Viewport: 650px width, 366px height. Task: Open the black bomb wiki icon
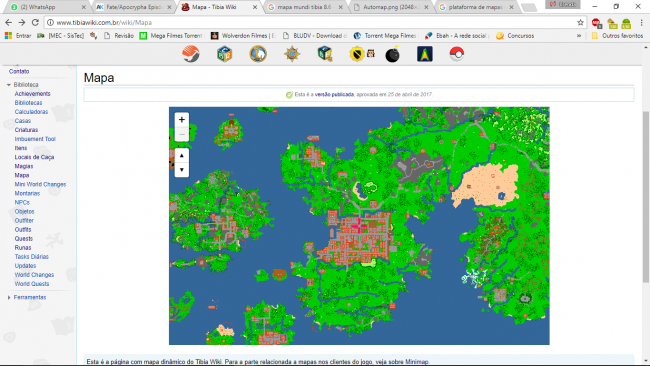pos(392,54)
